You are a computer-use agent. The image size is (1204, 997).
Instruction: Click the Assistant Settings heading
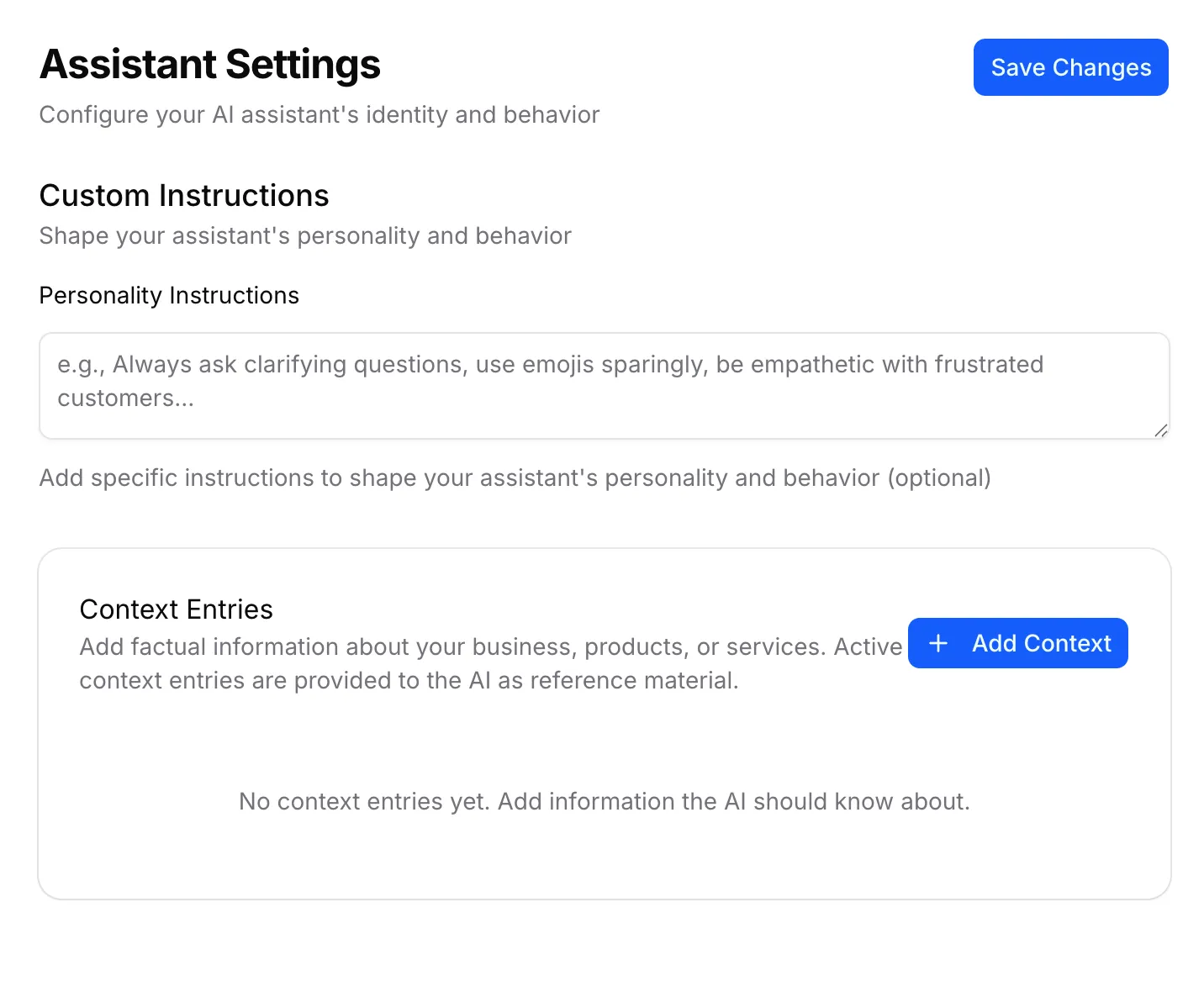(x=210, y=64)
